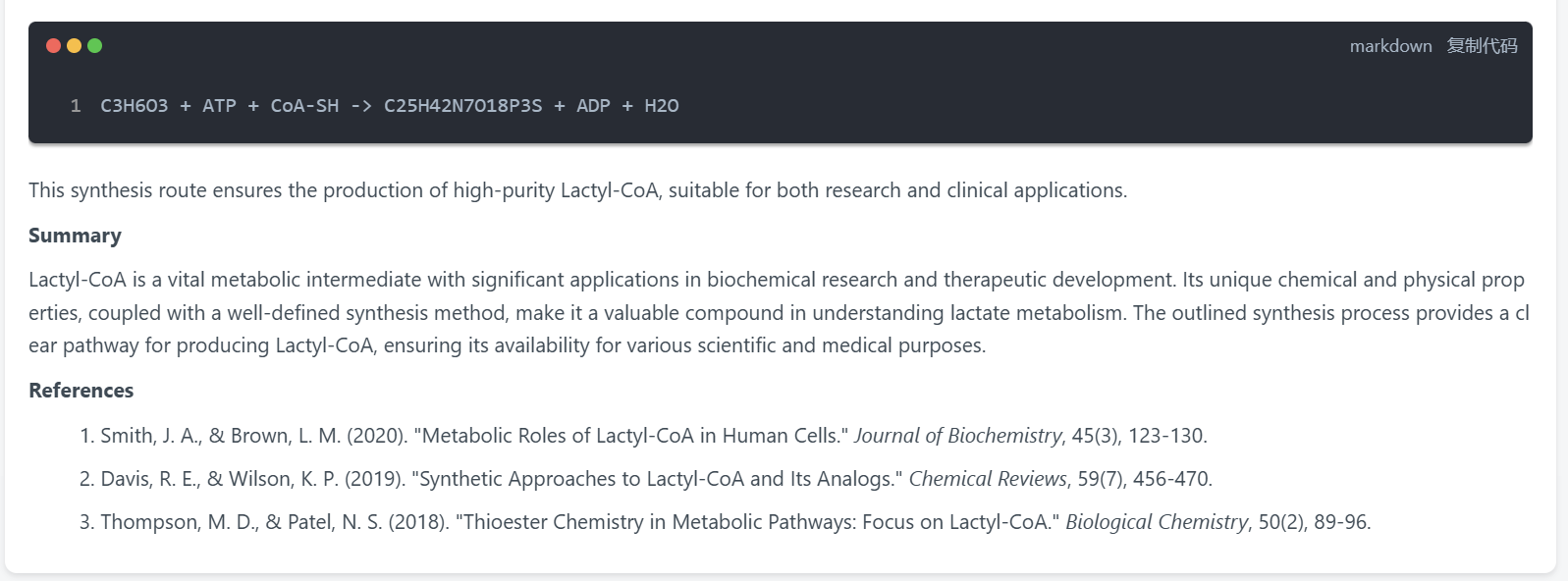This screenshot has height=581, width=1568.
Task: Click the Biological Chemistry journal title
Action: tap(1156, 522)
